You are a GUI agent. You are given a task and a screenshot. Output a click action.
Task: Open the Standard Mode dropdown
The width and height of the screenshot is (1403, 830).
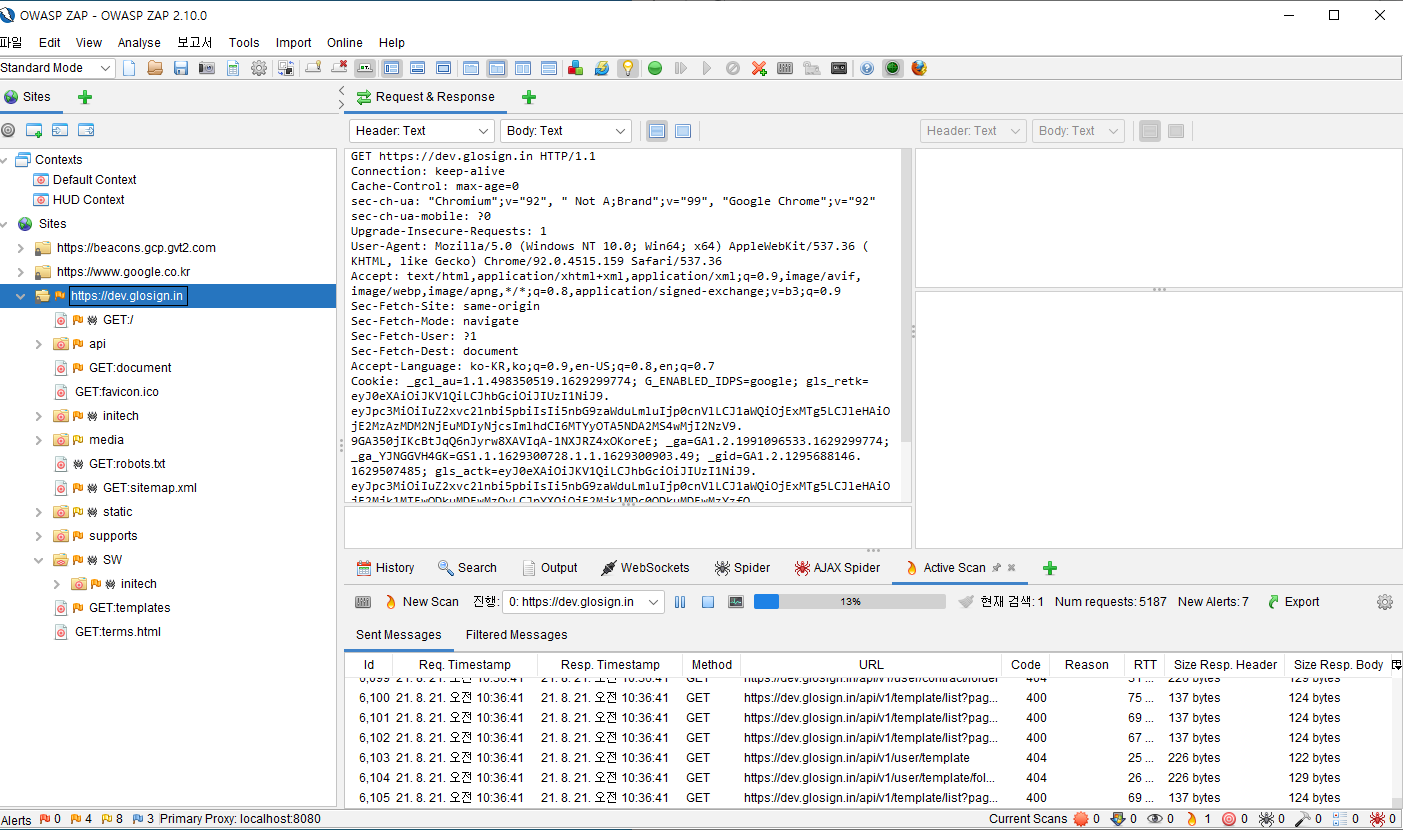(57, 68)
